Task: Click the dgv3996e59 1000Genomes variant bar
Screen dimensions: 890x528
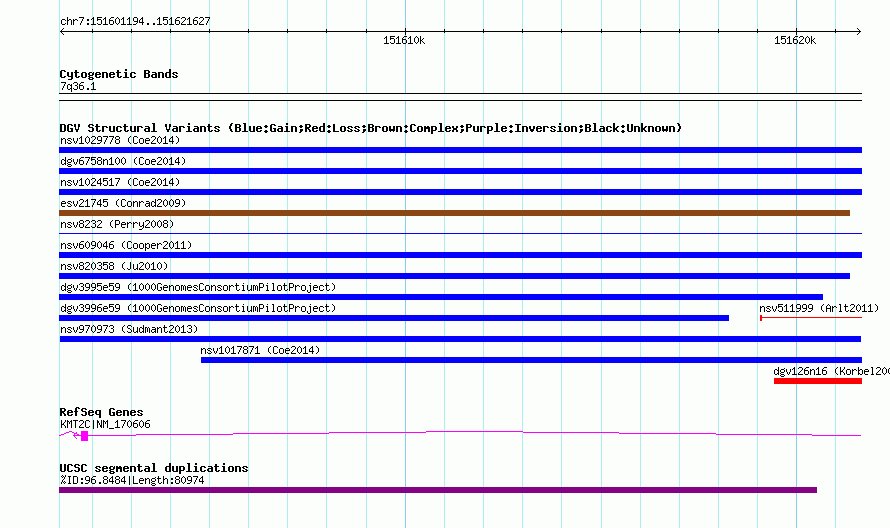Action: (394, 318)
